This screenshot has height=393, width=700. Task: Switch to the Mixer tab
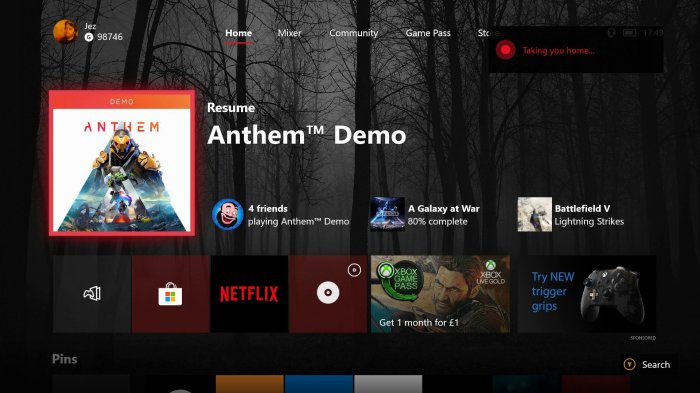pos(289,33)
